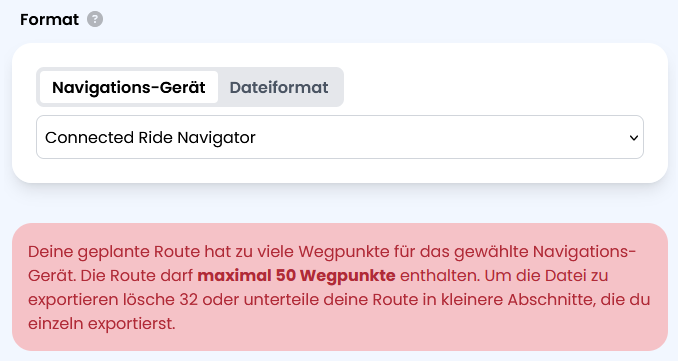Click the first line of the error message
Viewport: 678px width, 361px height.
[x=332, y=252]
